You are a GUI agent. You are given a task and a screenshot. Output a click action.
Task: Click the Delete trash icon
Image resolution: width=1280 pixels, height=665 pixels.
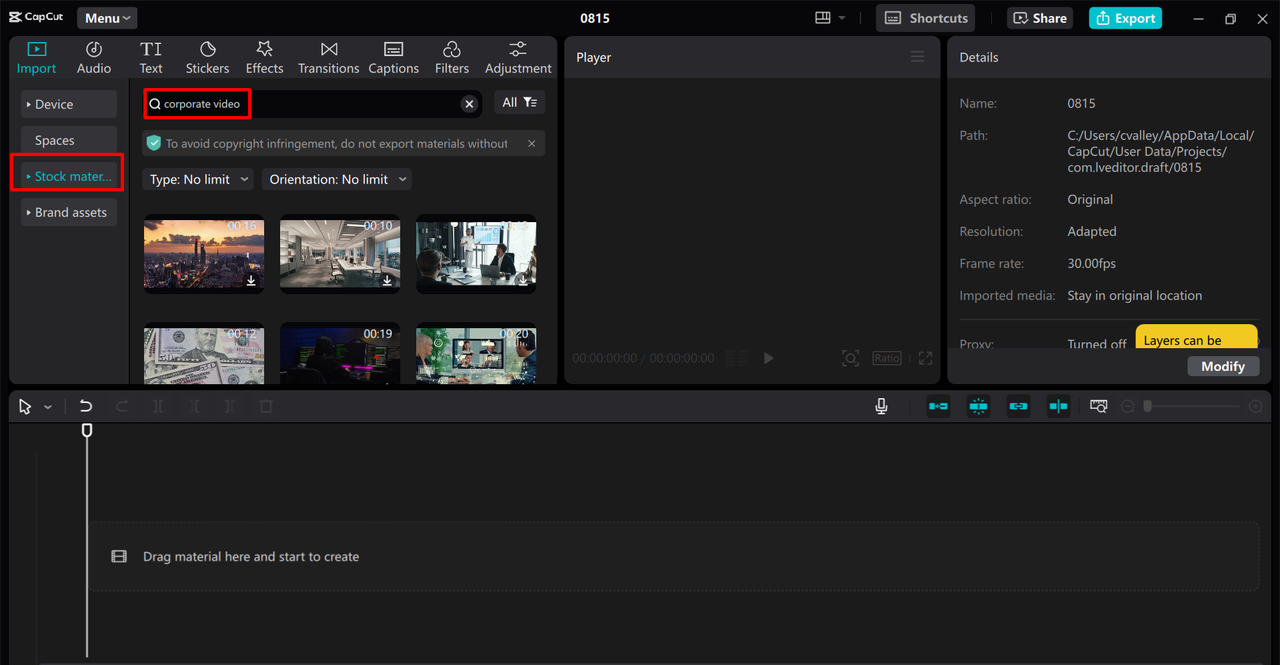tap(266, 406)
